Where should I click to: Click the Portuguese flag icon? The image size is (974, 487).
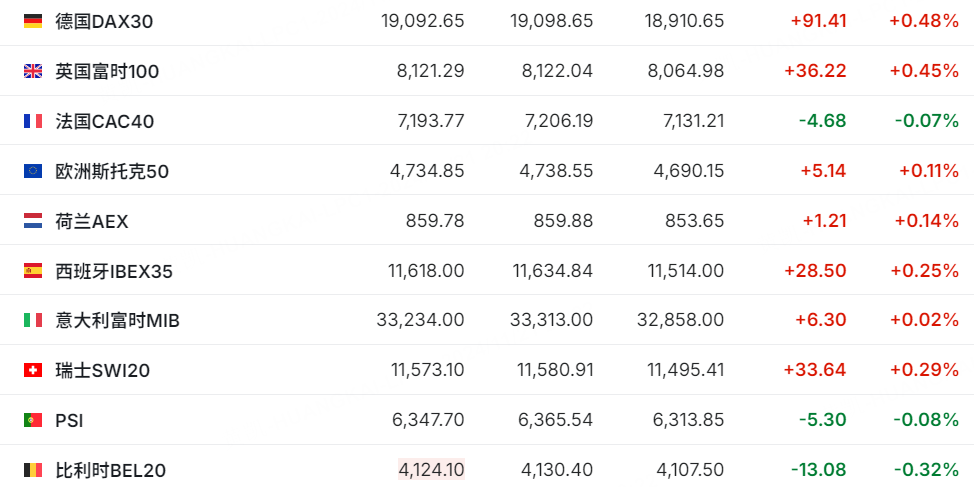pyautogui.click(x=33, y=420)
